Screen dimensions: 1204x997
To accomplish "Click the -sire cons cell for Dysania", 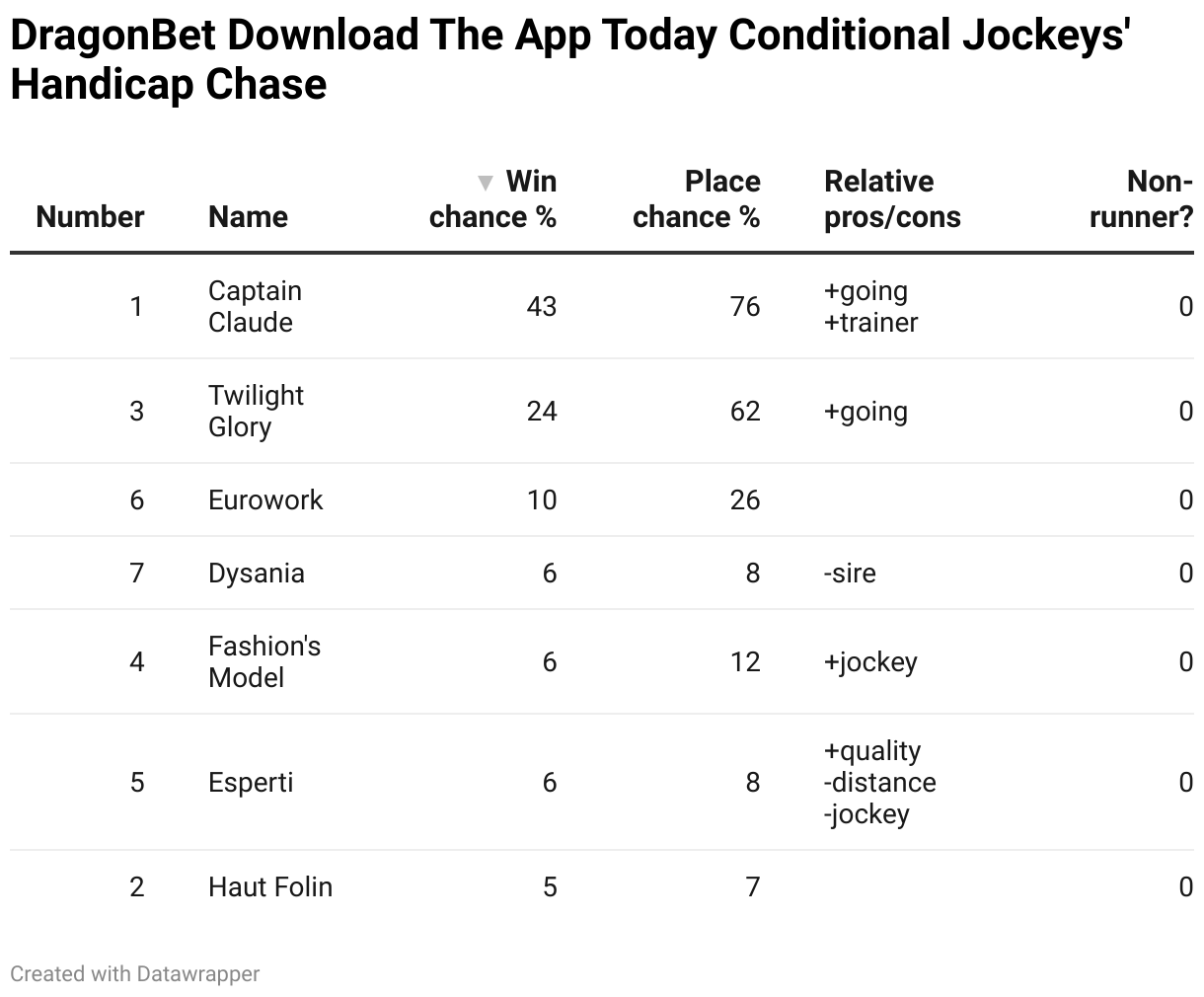I will (850, 574).
